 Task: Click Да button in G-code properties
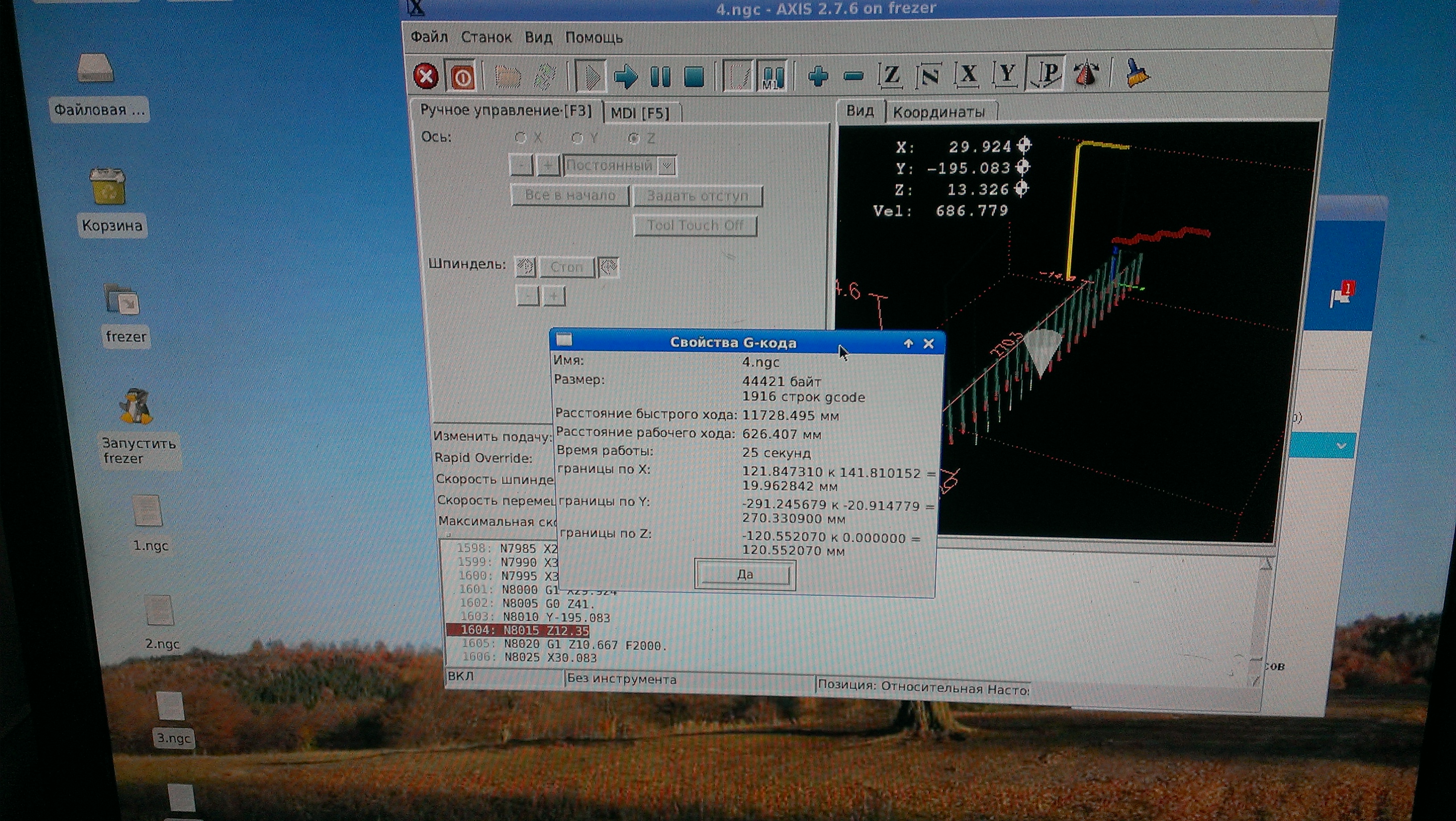[x=745, y=574]
